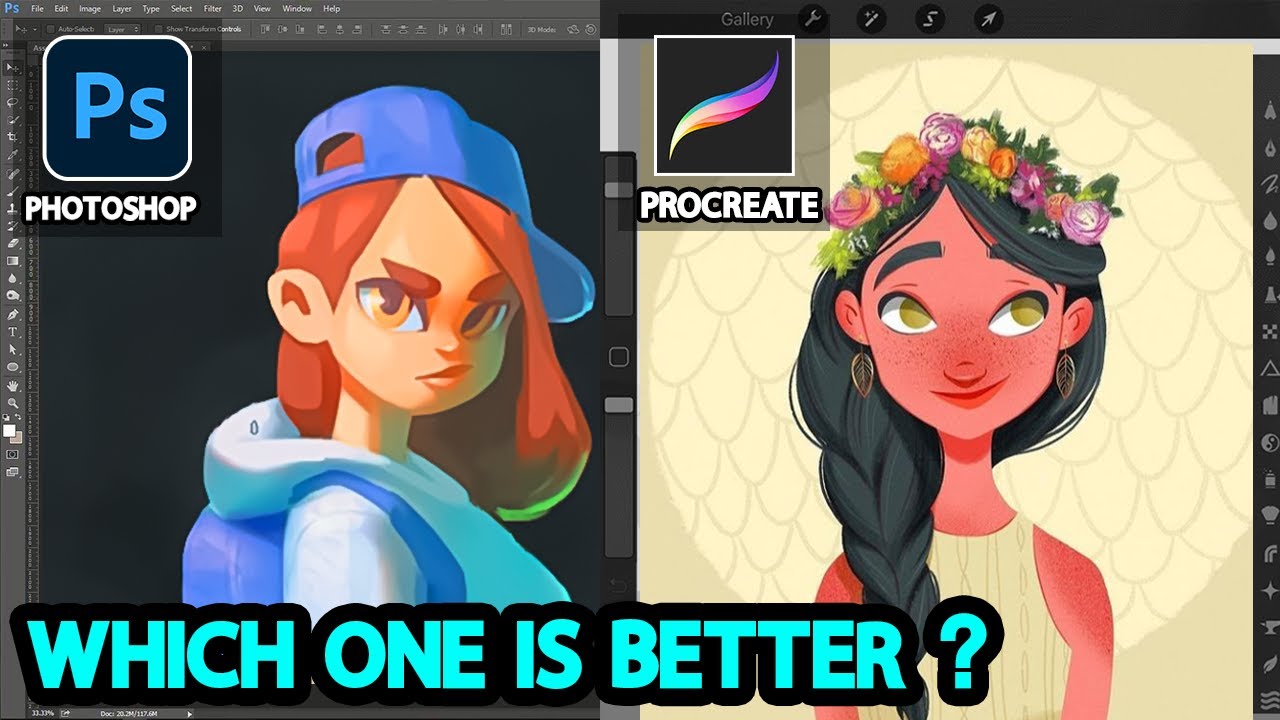The width and height of the screenshot is (1280, 720).
Task: Open the Image menu
Action: (90, 8)
